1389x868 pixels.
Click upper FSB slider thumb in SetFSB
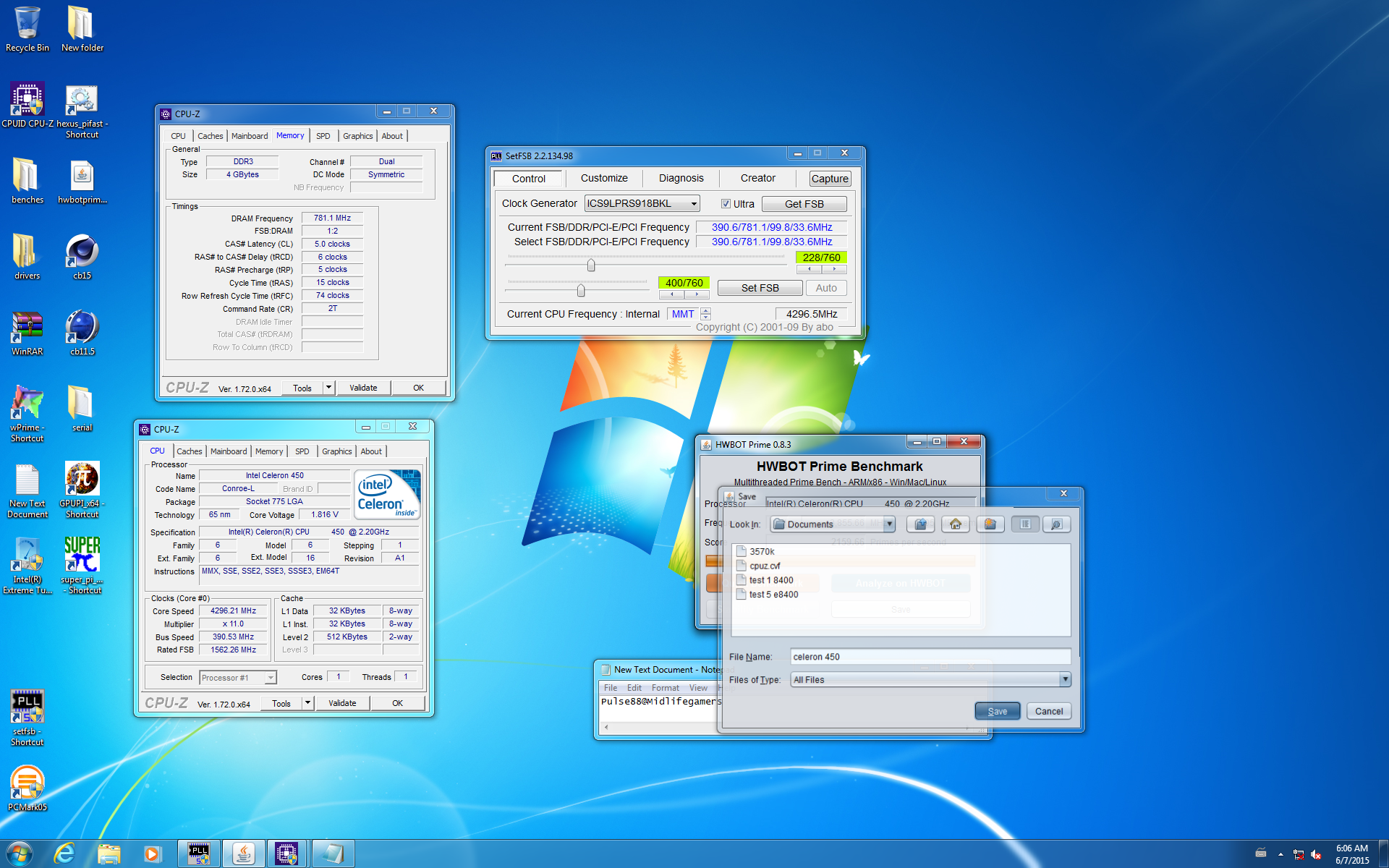pyautogui.click(x=591, y=265)
